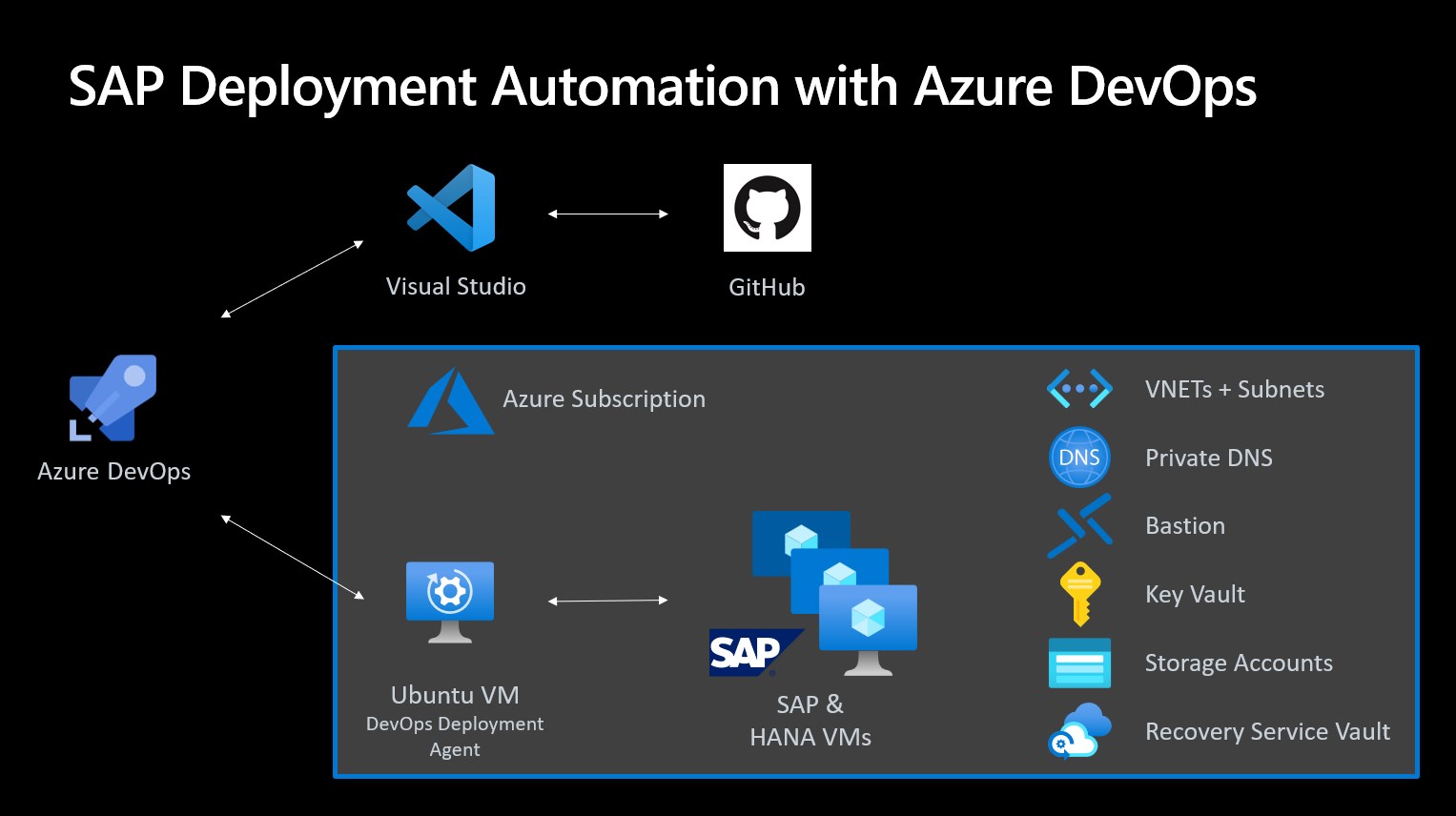Image resolution: width=1456 pixels, height=816 pixels.
Task: Click the slide title 'SAP Deployment Automation with Azure DevOps'
Action: tap(663, 87)
